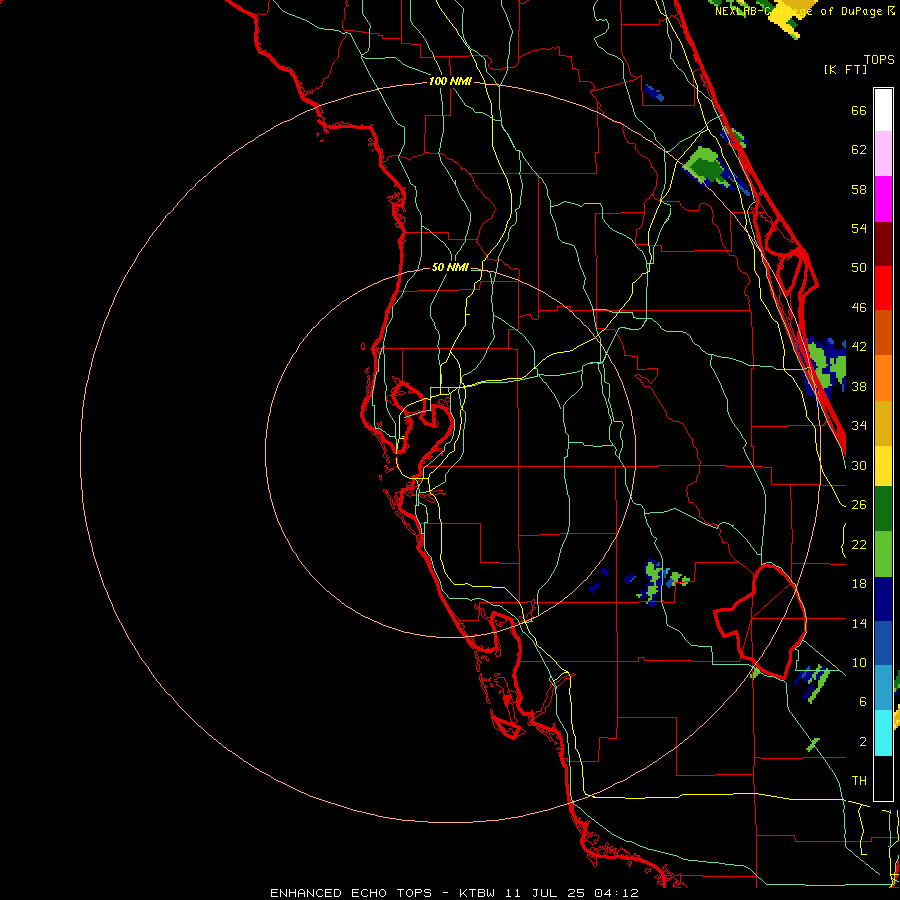900x900 pixels.
Task: Click the legend value "62"
Action: coord(859,150)
